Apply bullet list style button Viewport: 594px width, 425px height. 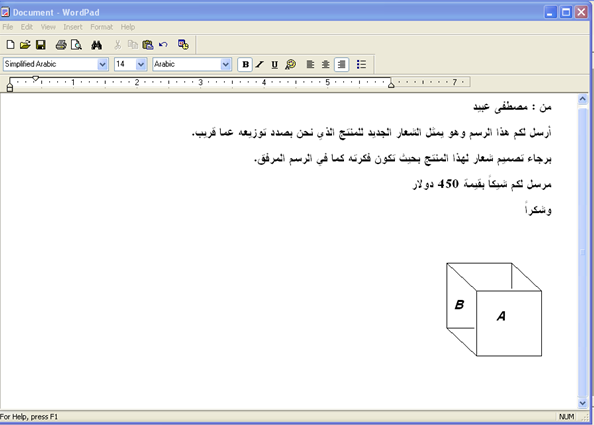tap(361, 64)
